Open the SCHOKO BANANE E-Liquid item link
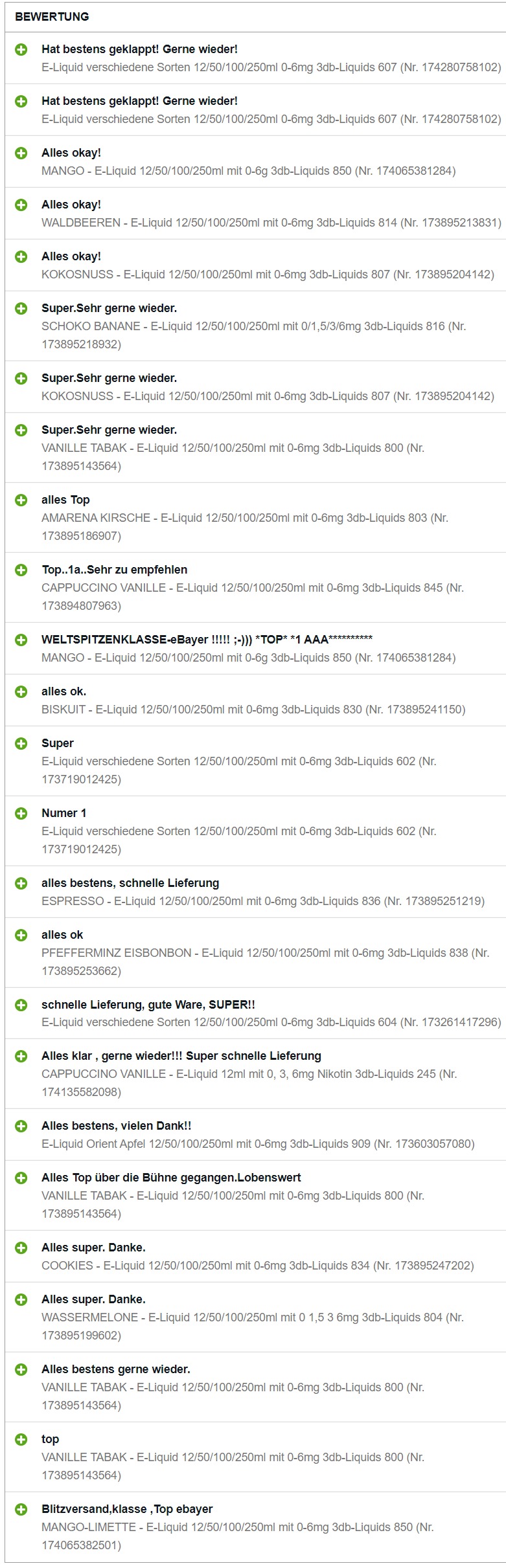Screen dimensions: 506x1568 pos(253,335)
